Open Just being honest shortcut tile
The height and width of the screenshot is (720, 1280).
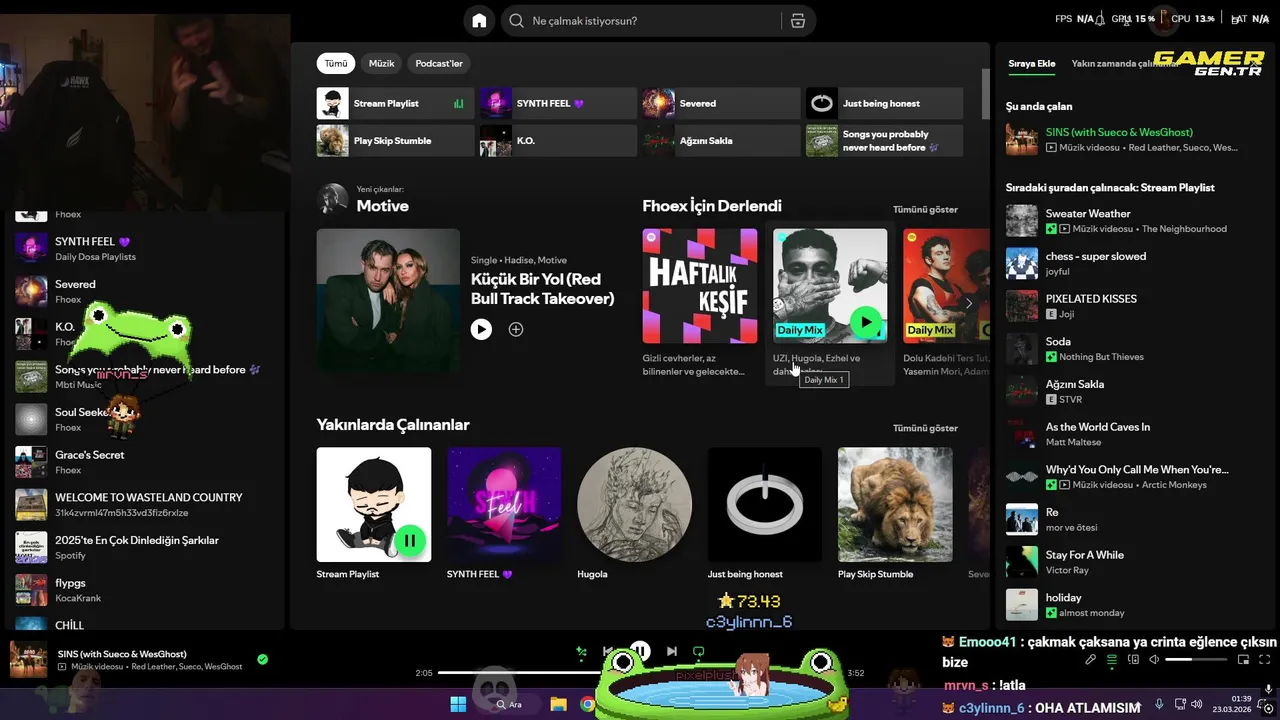pos(884,103)
